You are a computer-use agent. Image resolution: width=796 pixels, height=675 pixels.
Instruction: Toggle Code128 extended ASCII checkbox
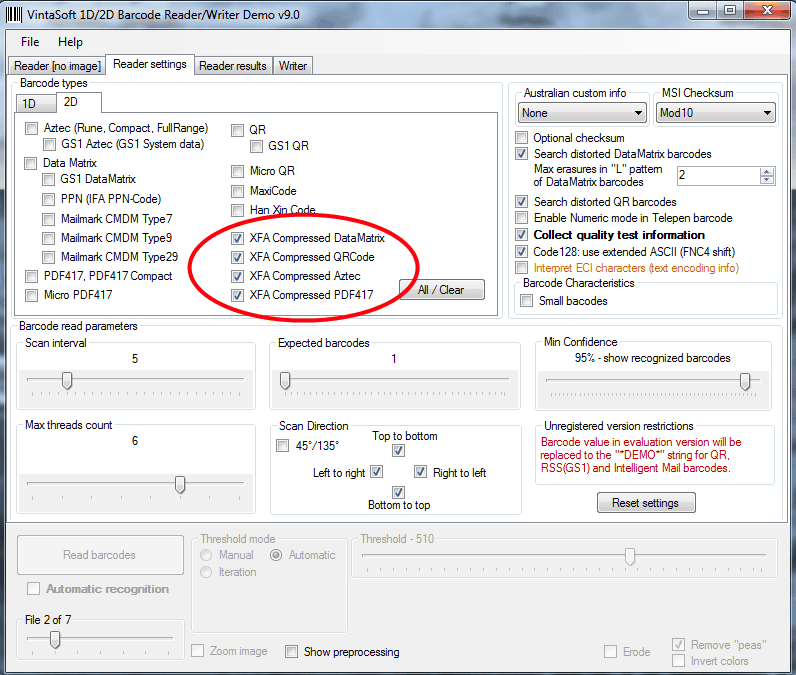(x=521, y=251)
